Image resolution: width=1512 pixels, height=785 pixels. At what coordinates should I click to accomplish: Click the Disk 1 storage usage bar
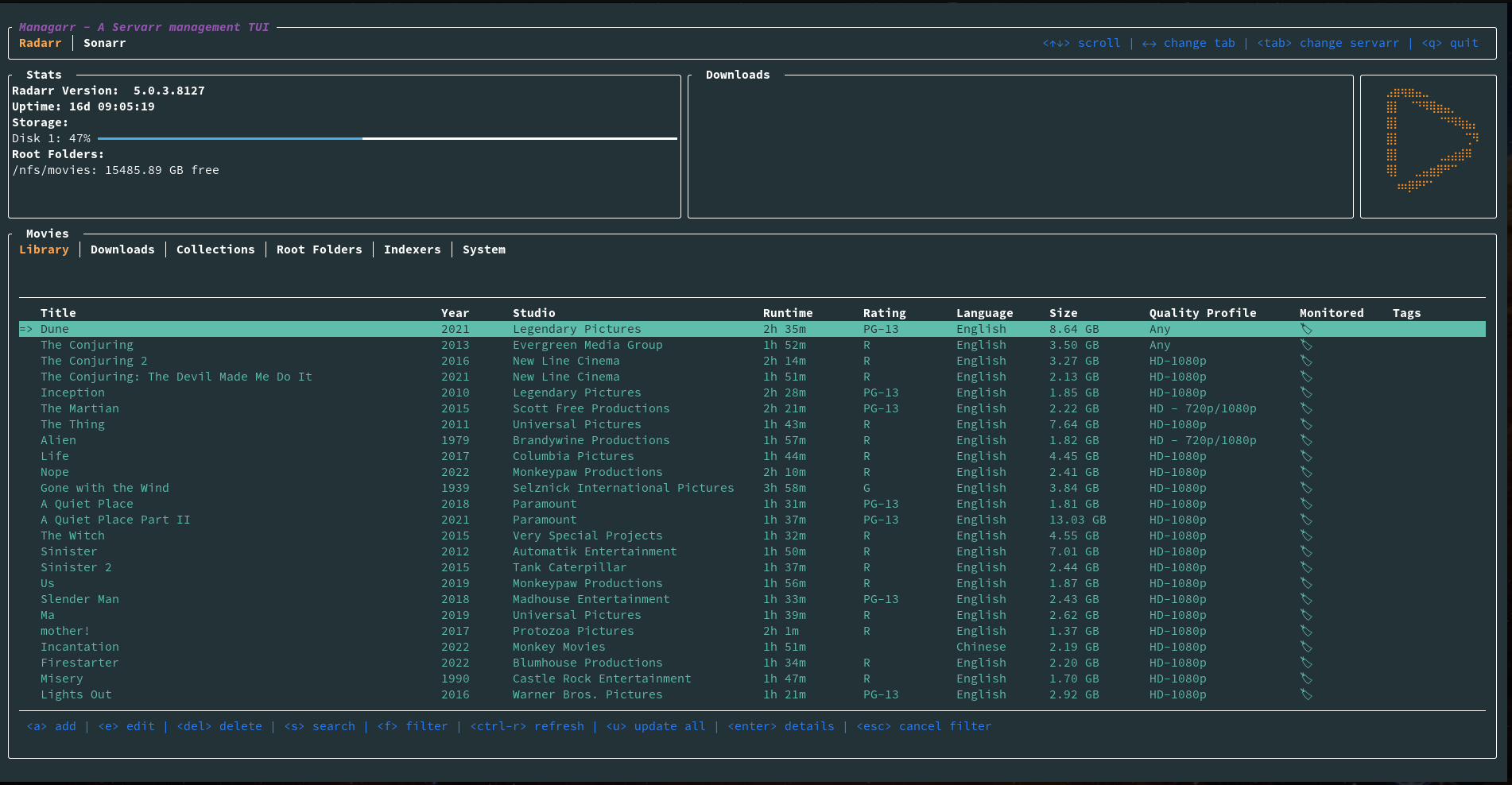387,138
